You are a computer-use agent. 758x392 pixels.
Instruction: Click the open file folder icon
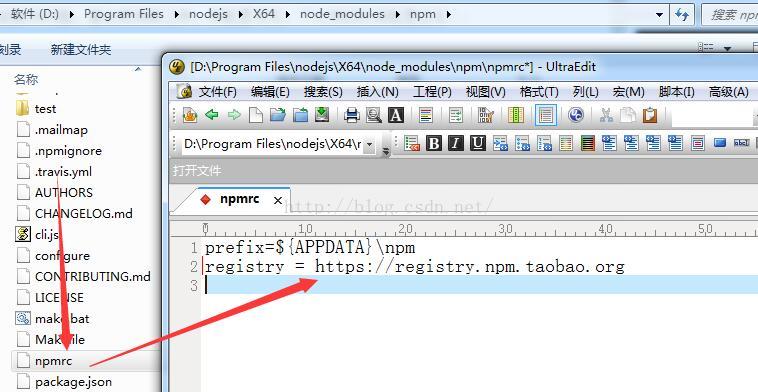277,115
